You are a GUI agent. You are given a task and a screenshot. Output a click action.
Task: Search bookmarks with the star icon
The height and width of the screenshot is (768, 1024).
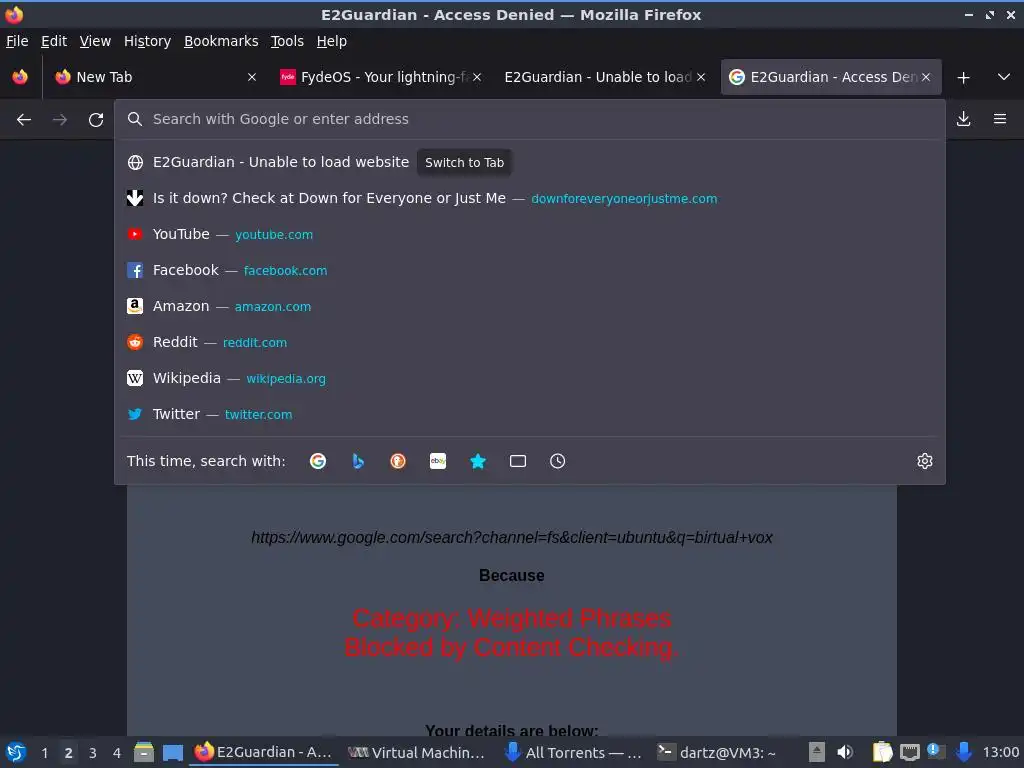(478, 461)
